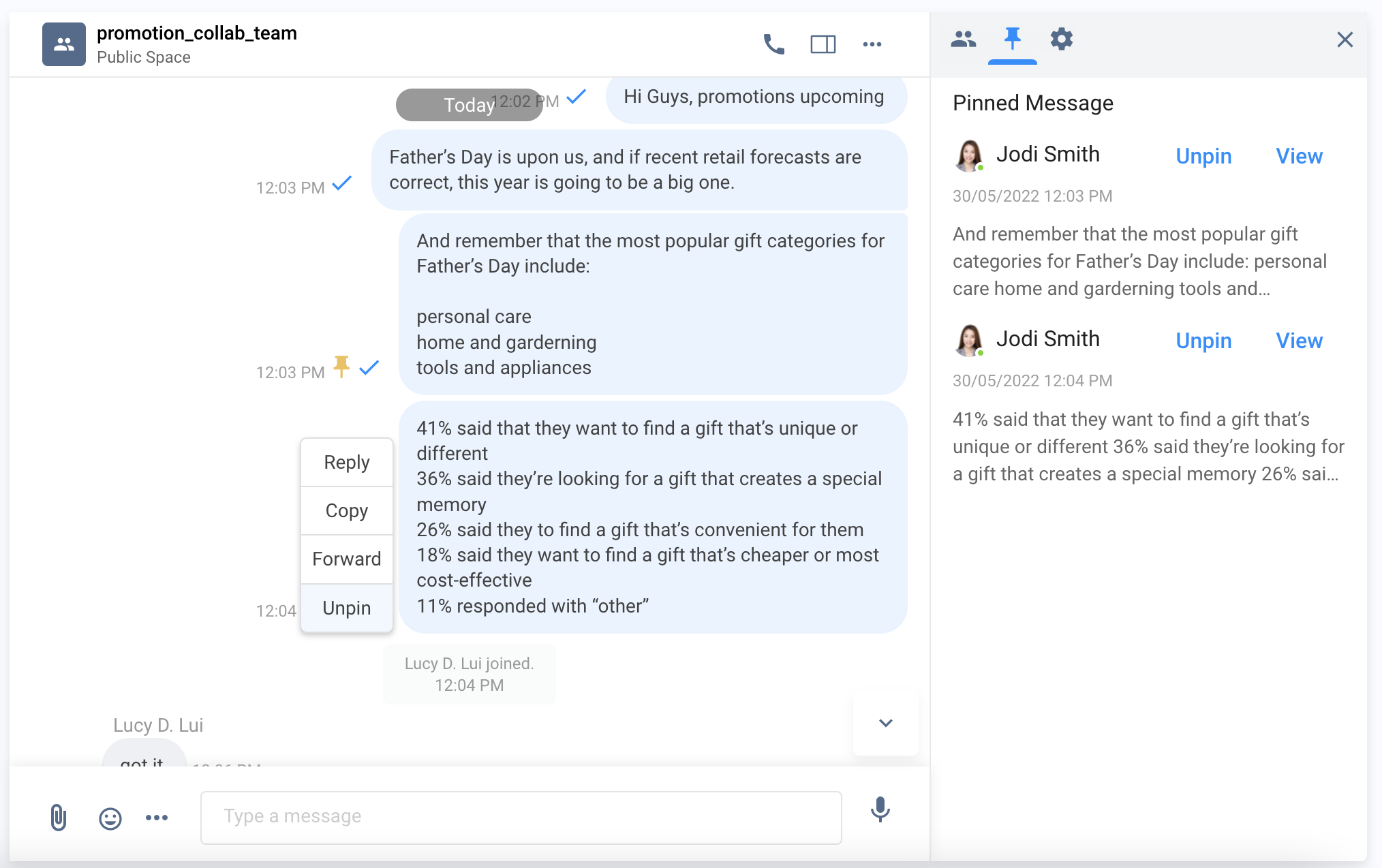Click the Public Space subtitle
Screen dimensions: 1382x868
[x=144, y=57]
